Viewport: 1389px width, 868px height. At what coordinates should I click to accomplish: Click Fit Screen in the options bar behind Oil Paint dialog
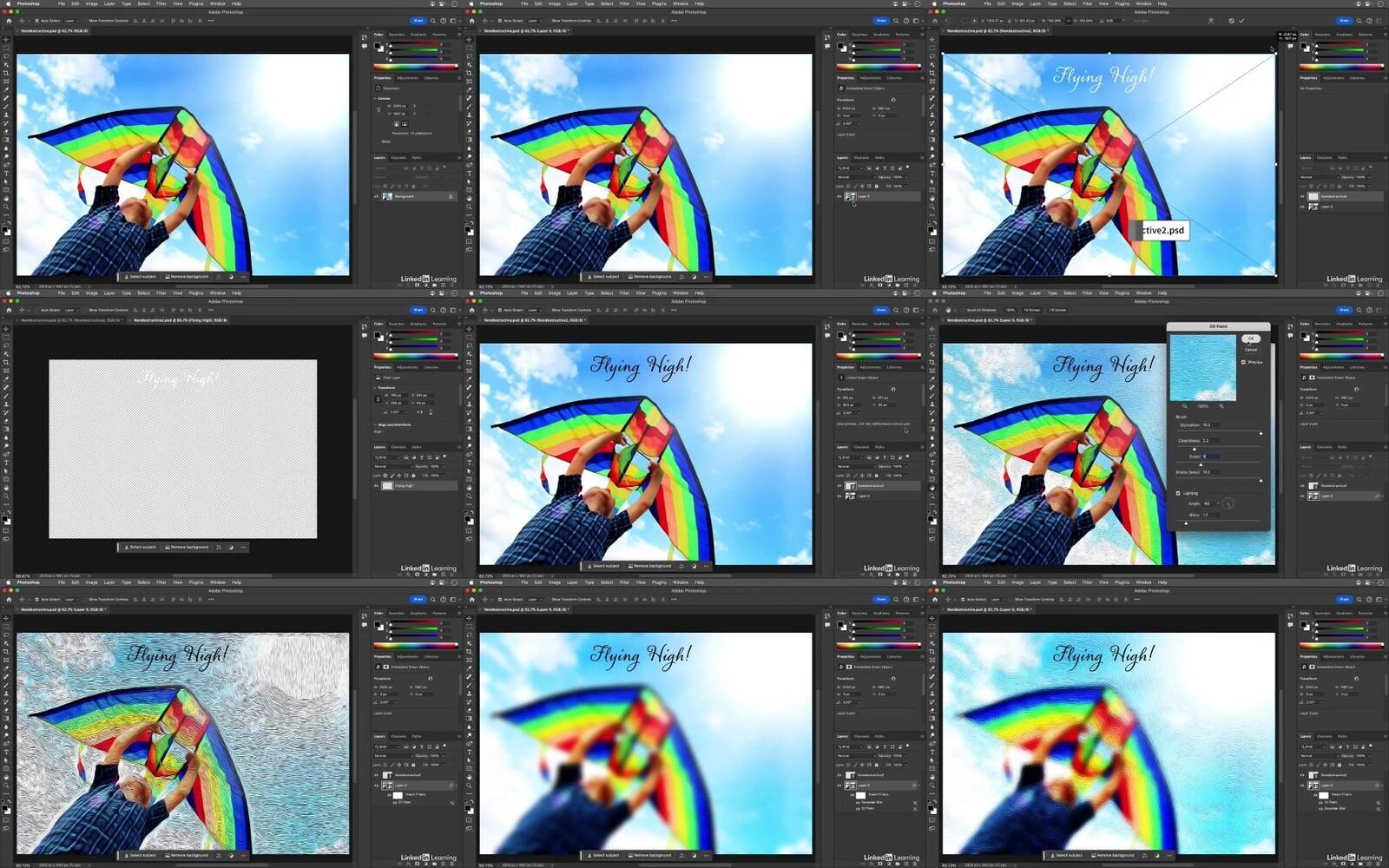click(x=1032, y=310)
